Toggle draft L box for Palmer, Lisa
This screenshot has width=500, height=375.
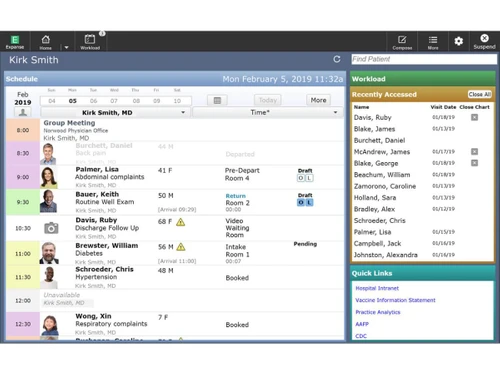[309, 178]
